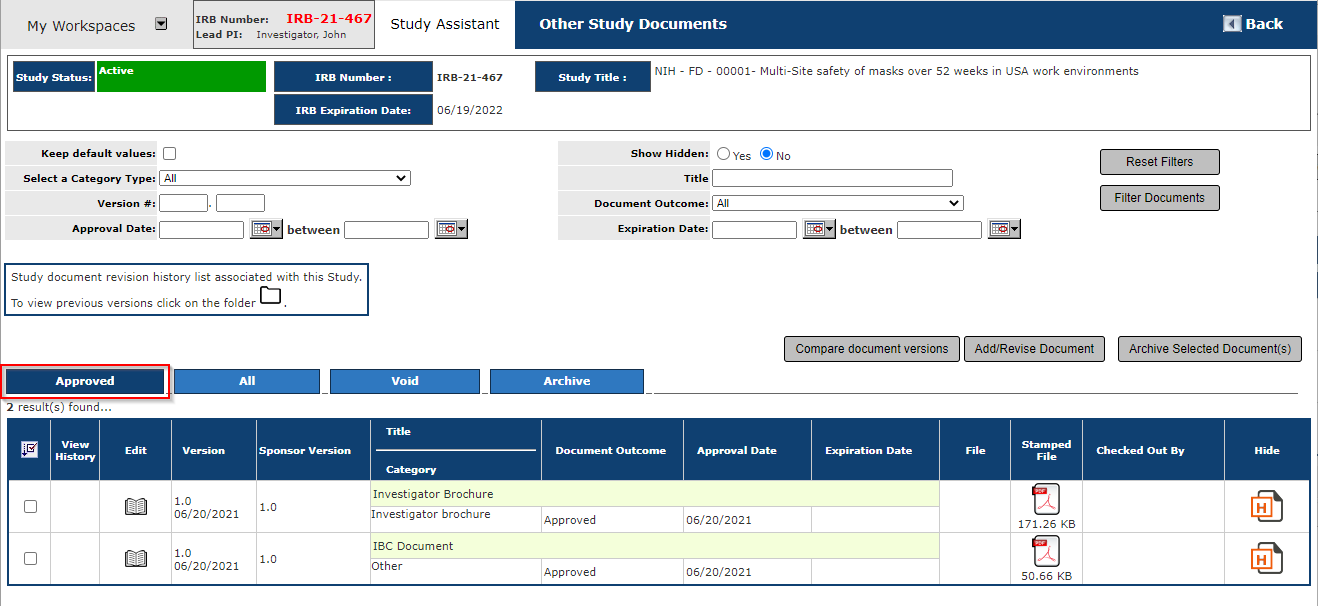This screenshot has height=606, width=1318.
Task: Open the first Approval Date calendar picker
Action: coord(266,229)
